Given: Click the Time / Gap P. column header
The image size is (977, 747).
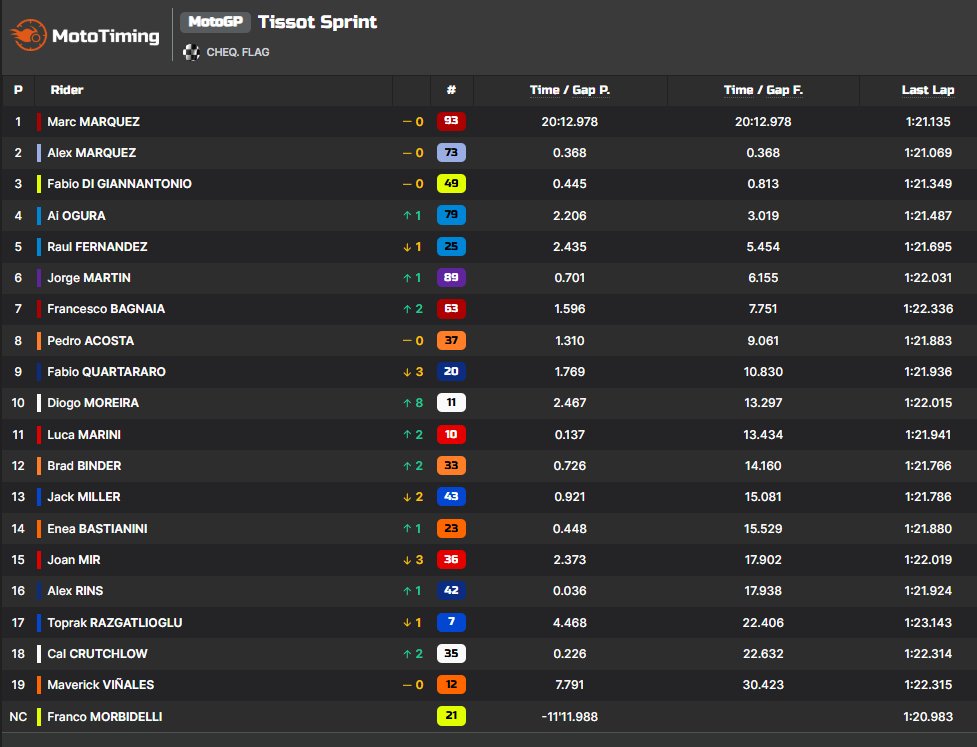Looking at the screenshot, I should pos(570,90).
